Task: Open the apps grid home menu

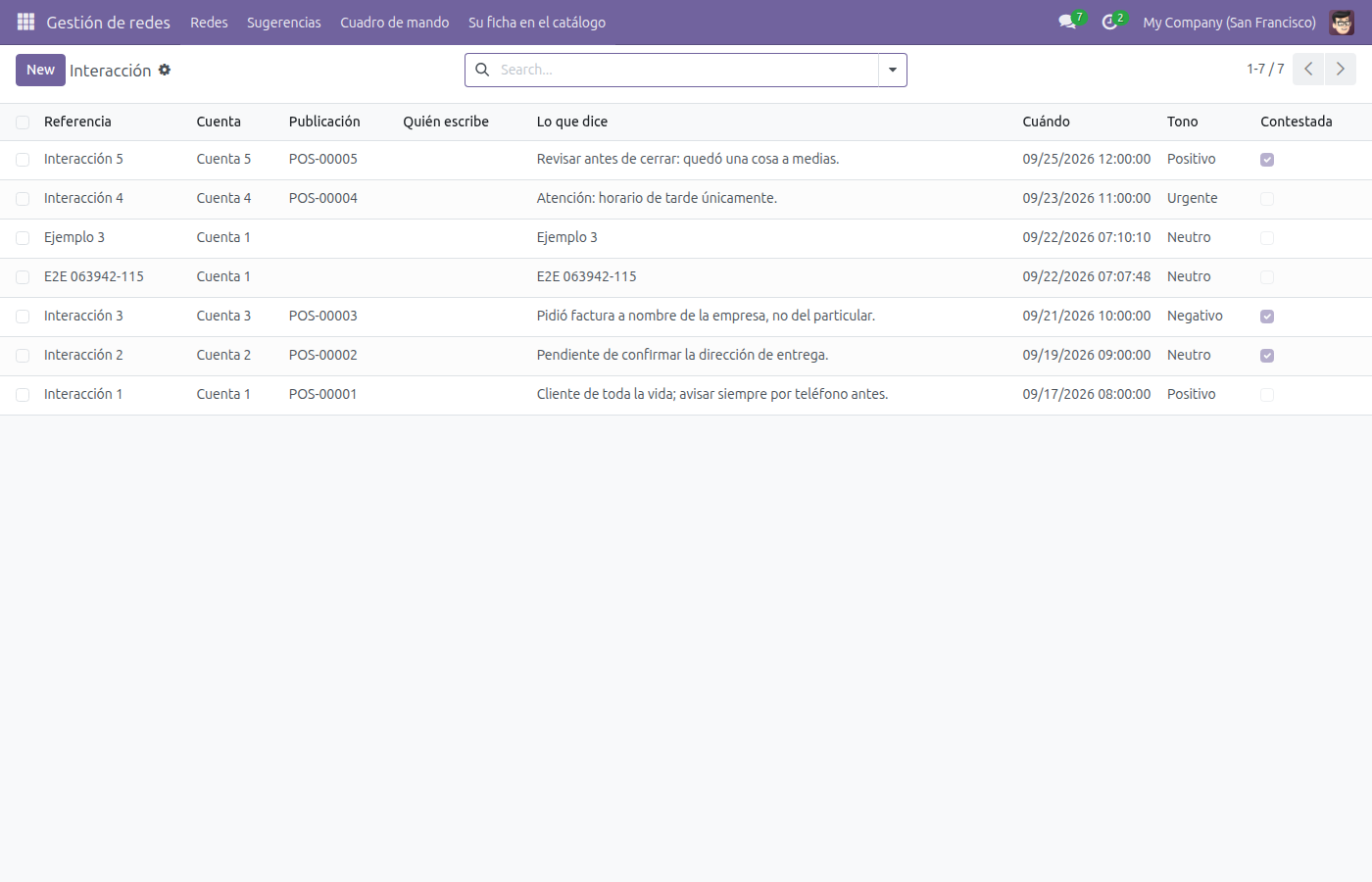Action: (x=25, y=22)
